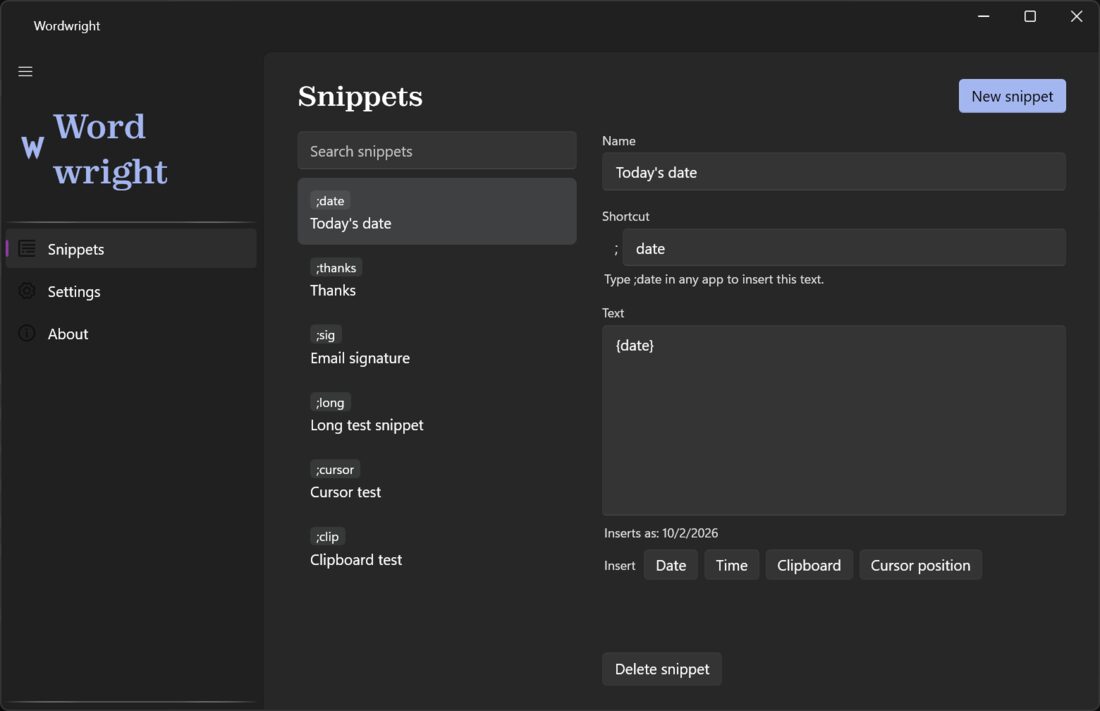Click the ;long shortcut tag
This screenshot has height=711, width=1100.
(x=330, y=402)
